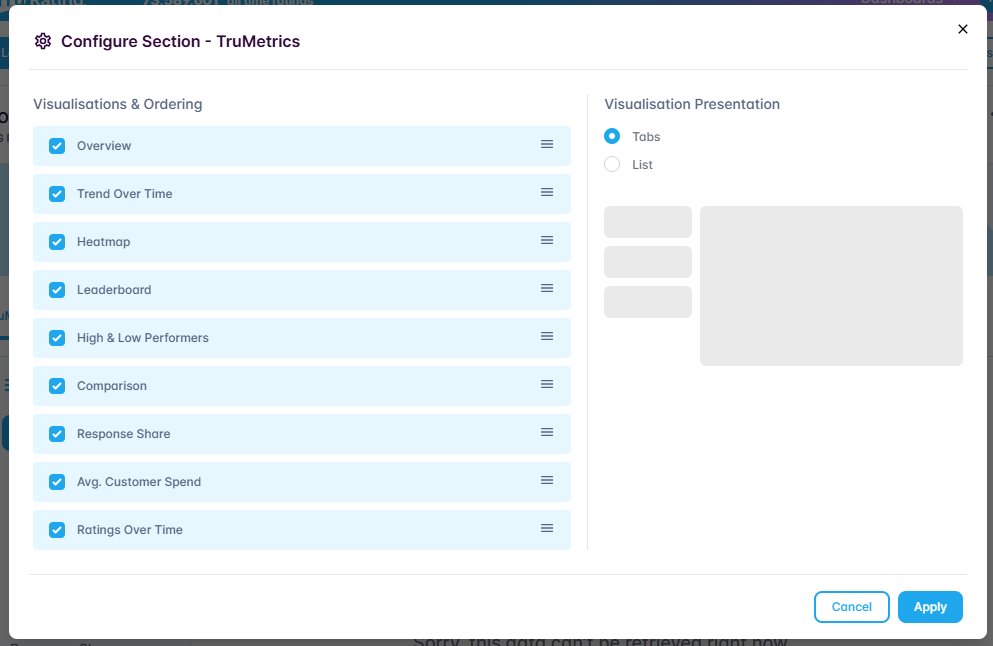The image size is (993, 646).
Task: Click the Trend Over Time label
Action: pos(125,194)
